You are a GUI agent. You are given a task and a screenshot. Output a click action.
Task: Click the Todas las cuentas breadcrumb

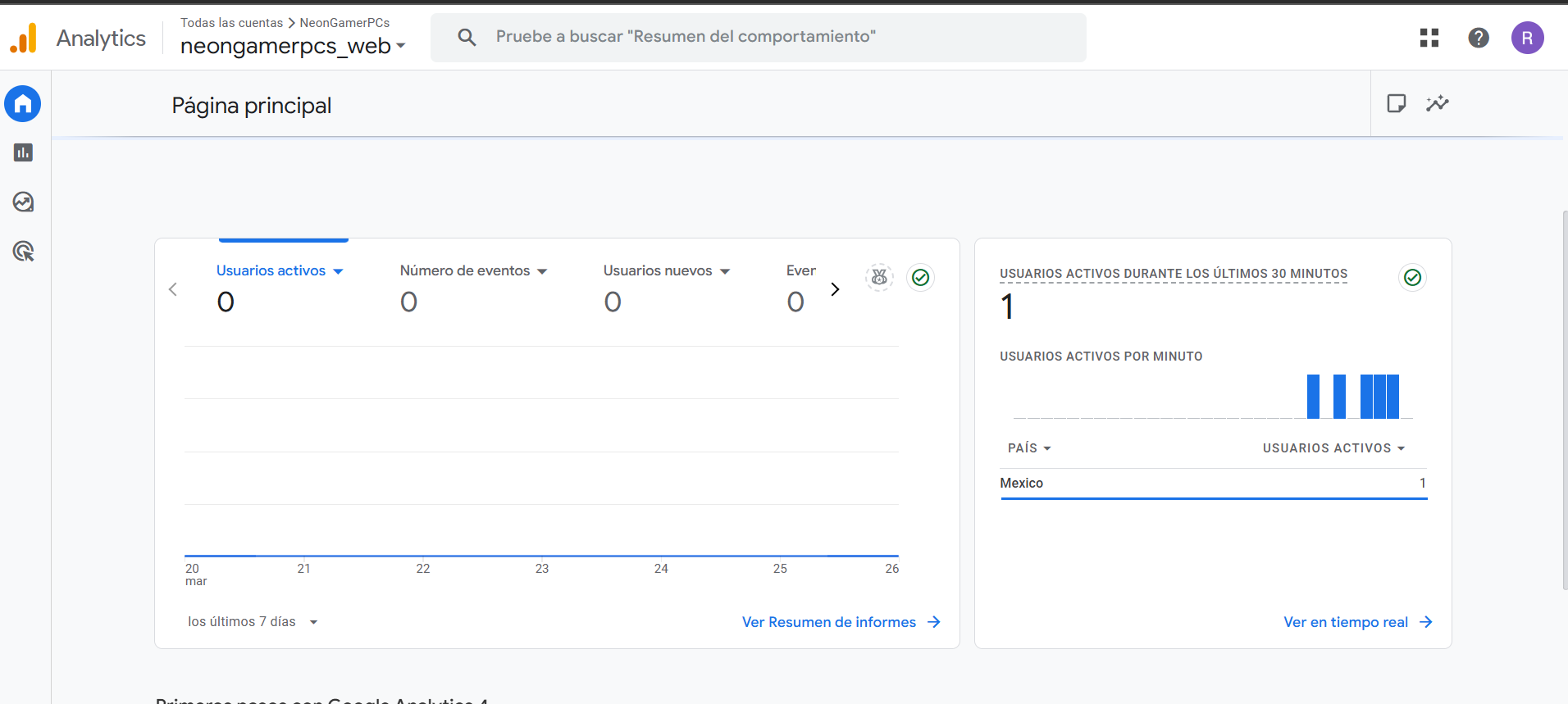[231, 23]
